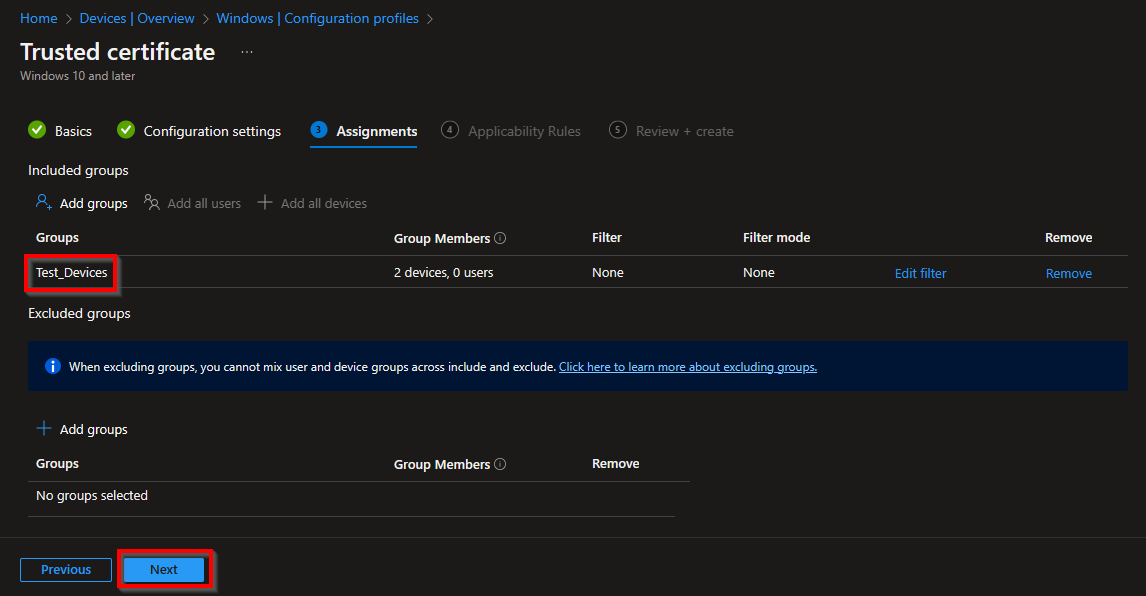Open the Configuration settings tab
The image size is (1146, 596).
[x=210, y=130]
